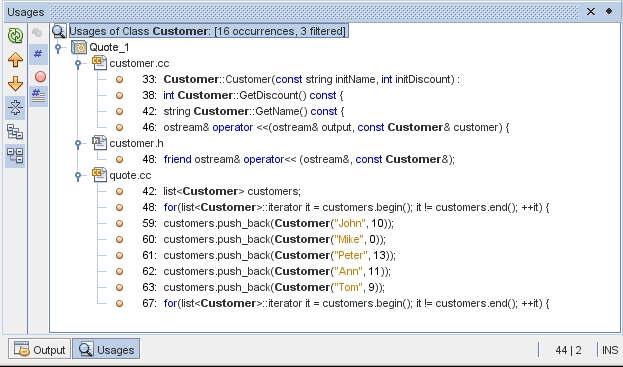
Task: Close the Usages panel
Action: [x=591, y=12]
